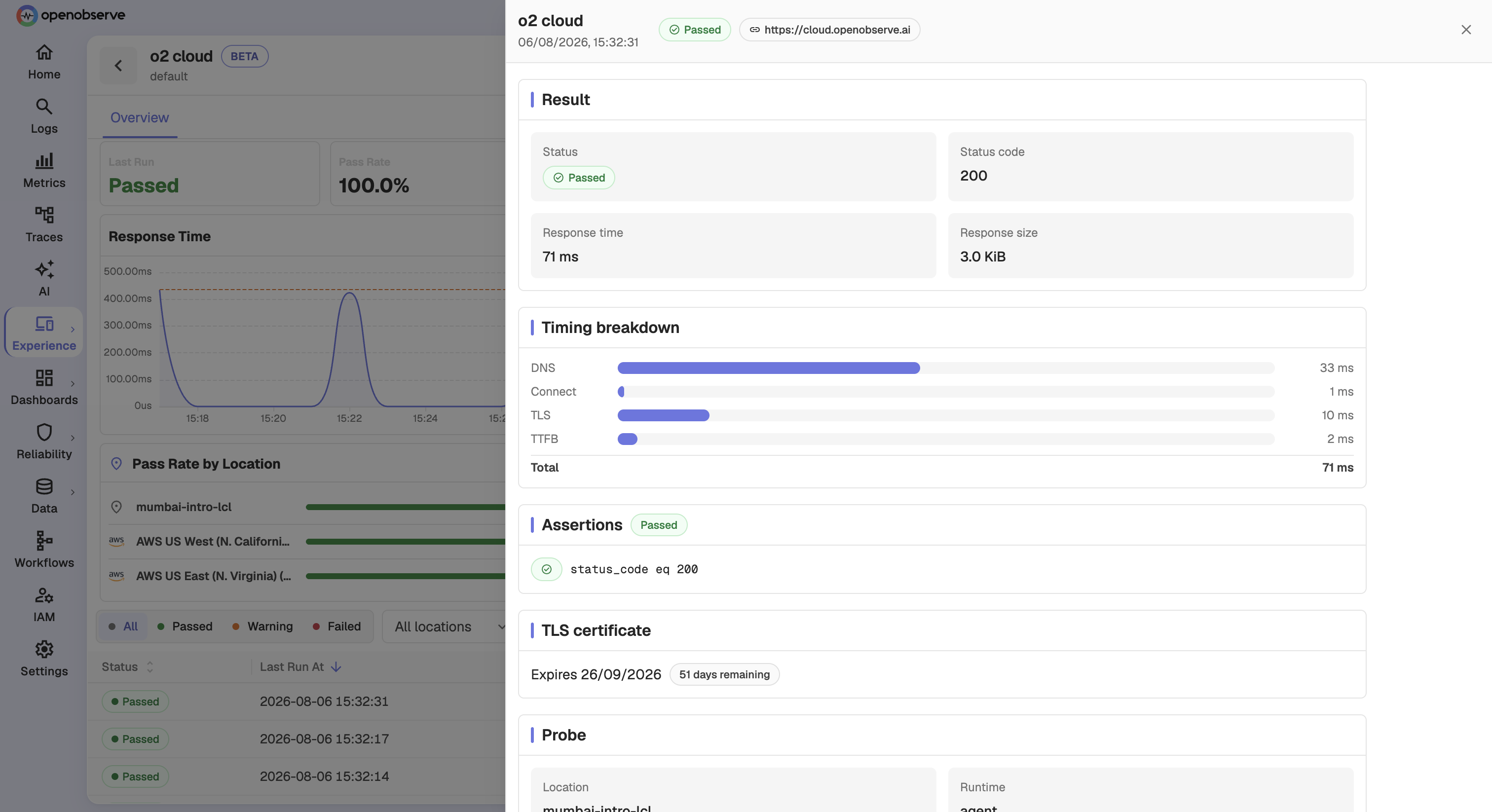Open Reliability shield icon
This screenshot has width=1492, height=812.
(x=44, y=432)
